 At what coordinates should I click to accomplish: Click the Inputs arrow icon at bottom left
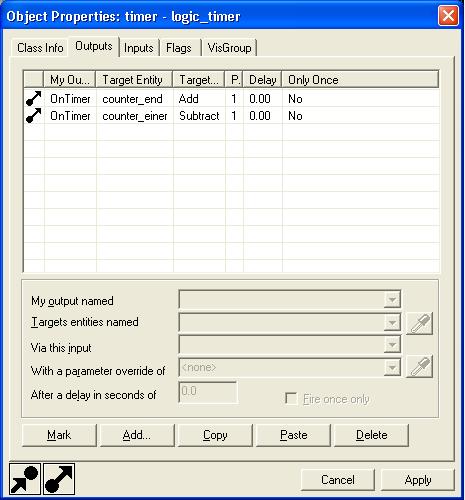pyautogui.click(x=25, y=479)
